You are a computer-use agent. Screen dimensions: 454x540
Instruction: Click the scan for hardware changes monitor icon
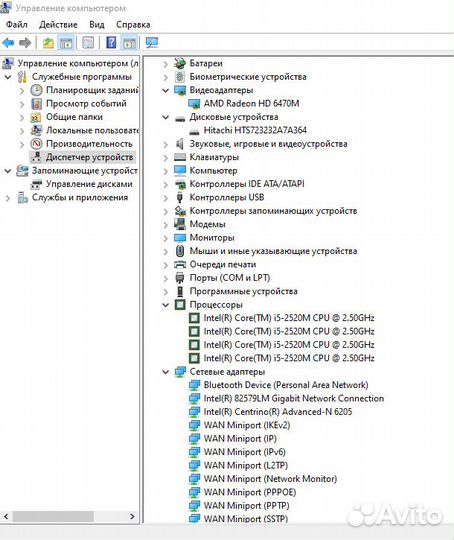[152, 43]
